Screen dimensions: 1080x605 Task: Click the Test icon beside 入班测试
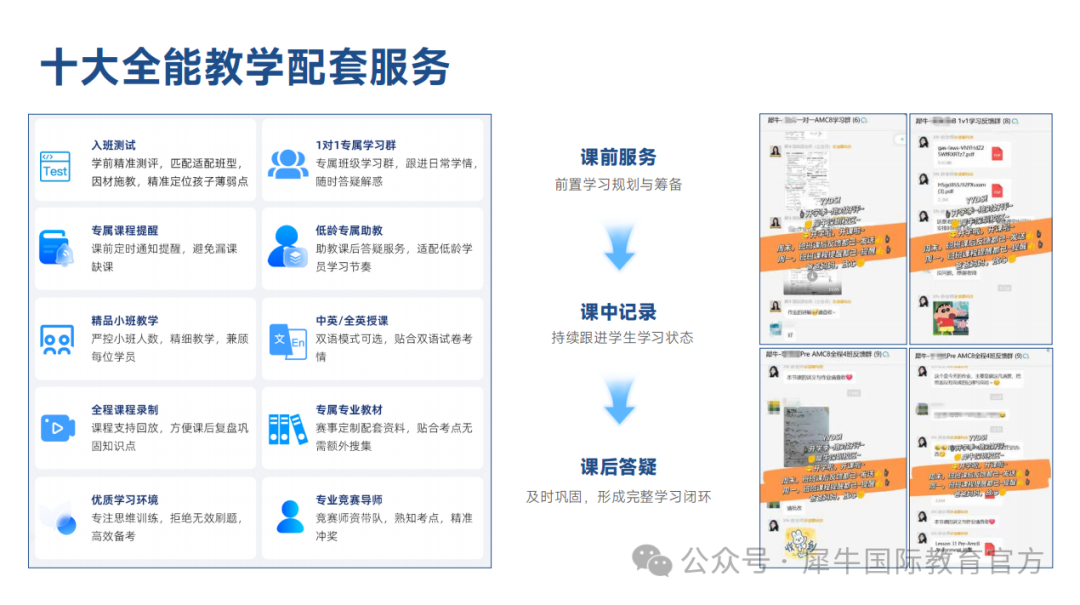click(x=55, y=167)
